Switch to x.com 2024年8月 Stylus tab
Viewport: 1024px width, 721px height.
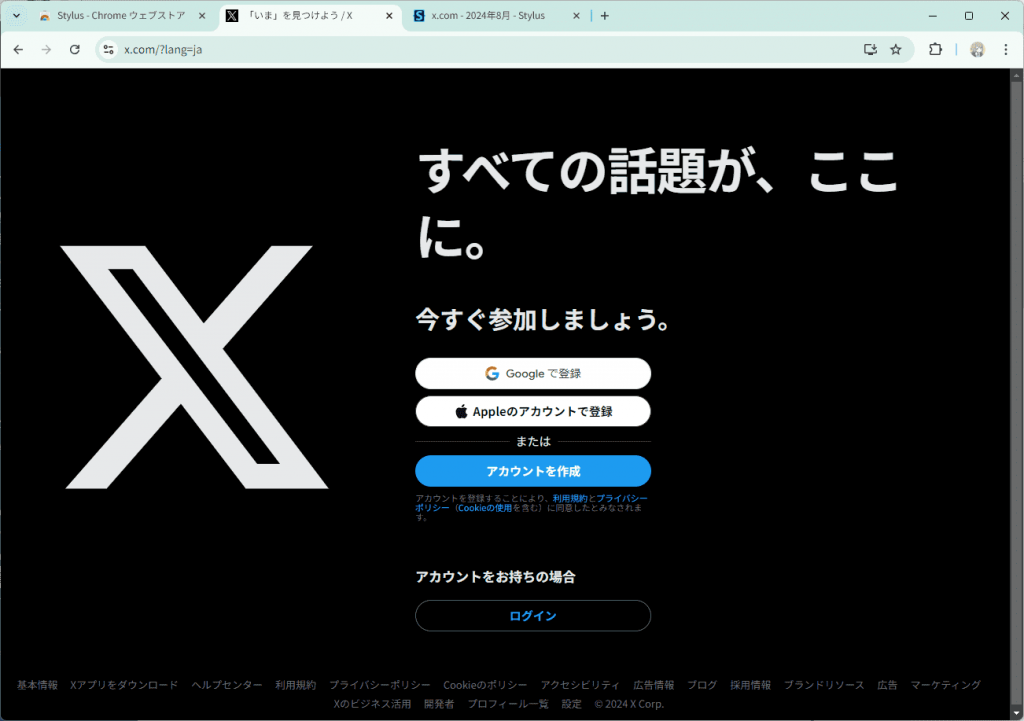coord(496,16)
